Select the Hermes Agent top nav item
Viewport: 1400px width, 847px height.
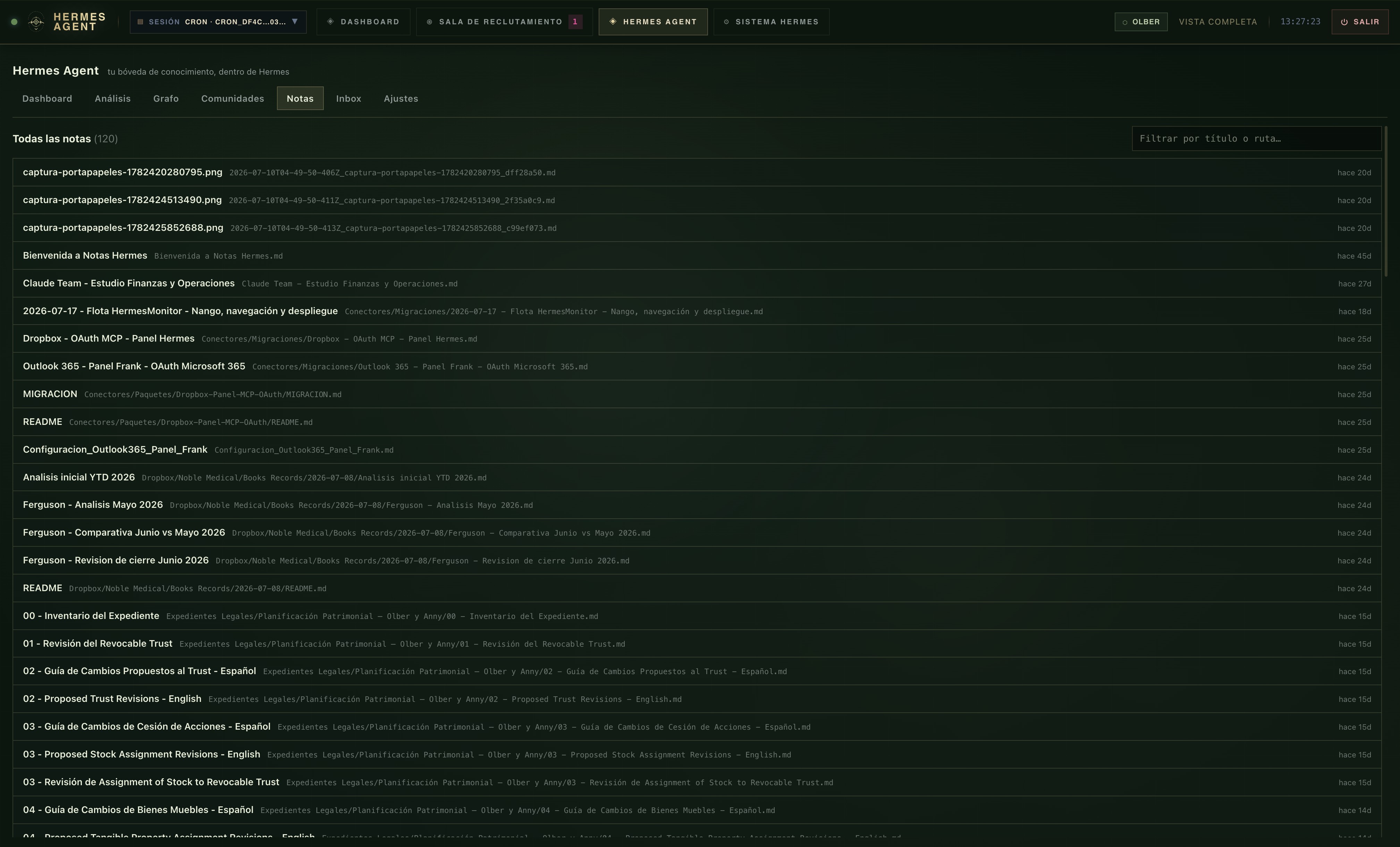(x=653, y=22)
